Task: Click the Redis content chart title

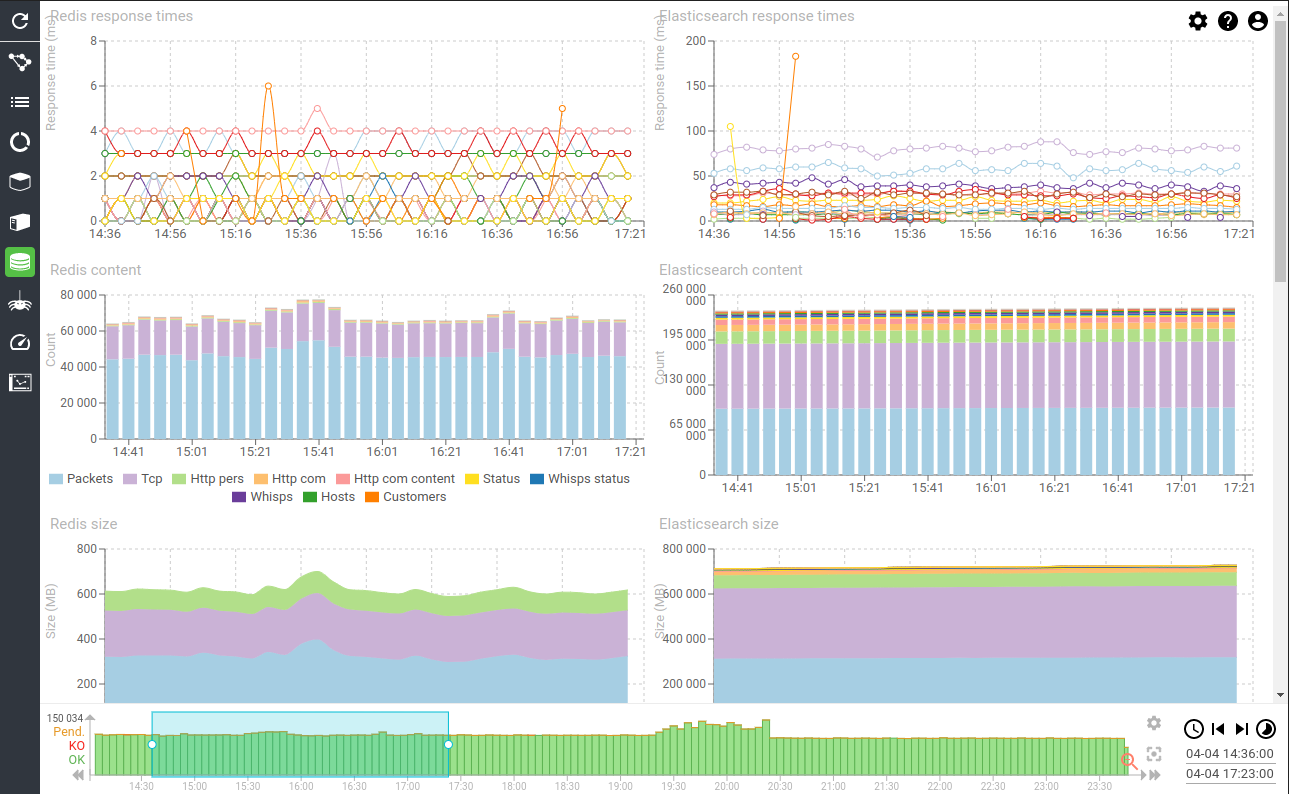Action: (x=96, y=270)
